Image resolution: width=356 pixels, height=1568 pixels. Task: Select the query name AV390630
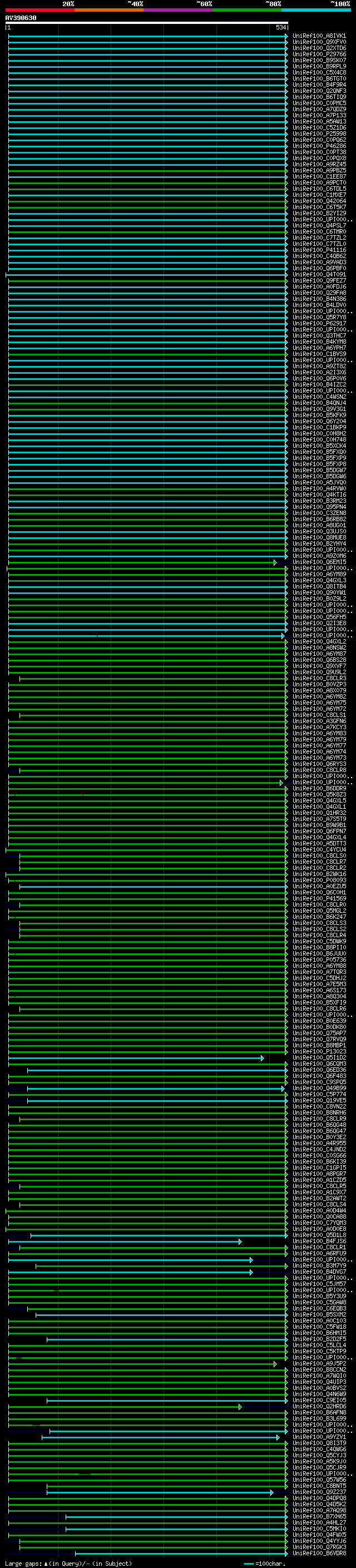coord(21,18)
